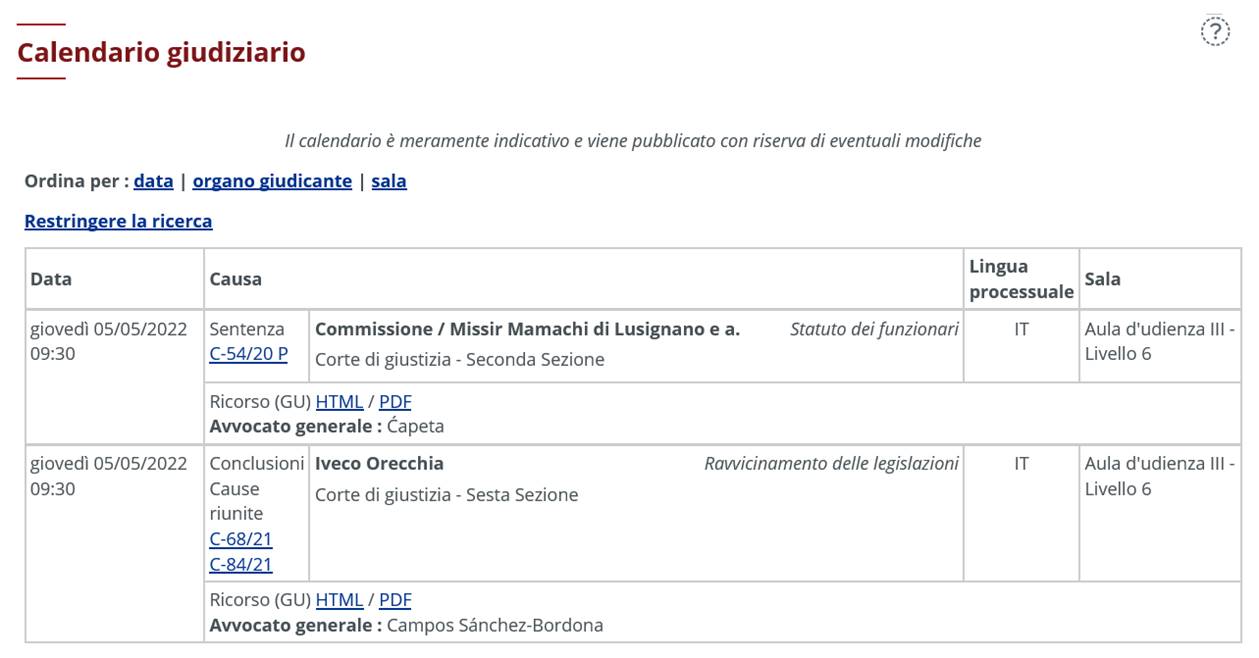Expand Restringere la ricerca search options

(x=118, y=221)
